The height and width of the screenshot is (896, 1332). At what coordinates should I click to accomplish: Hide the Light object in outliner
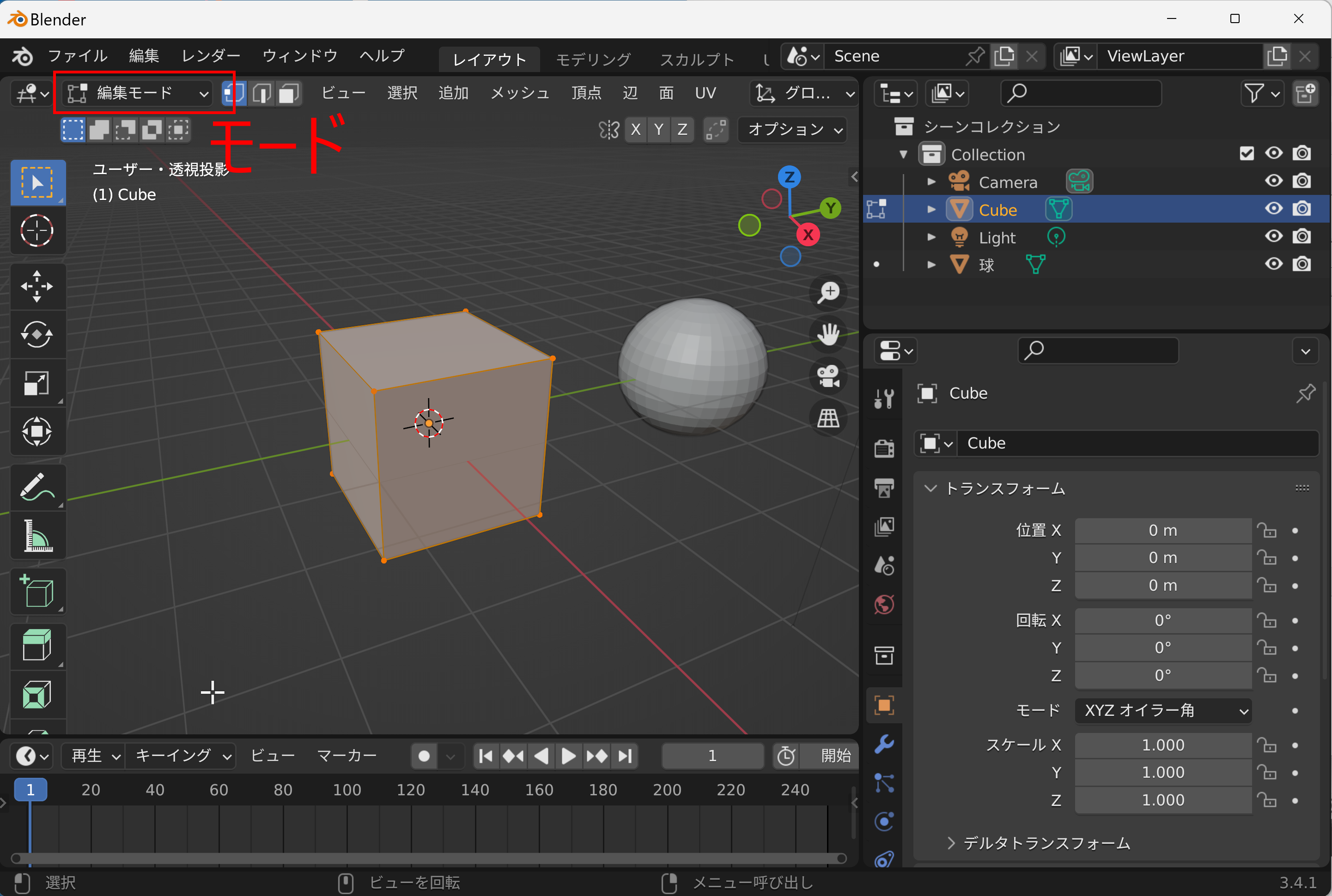click(1273, 236)
